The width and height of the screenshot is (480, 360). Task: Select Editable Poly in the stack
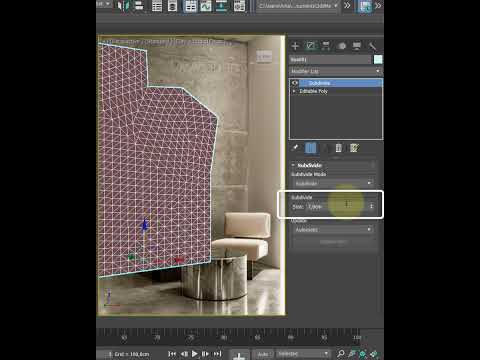pyautogui.click(x=313, y=91)
